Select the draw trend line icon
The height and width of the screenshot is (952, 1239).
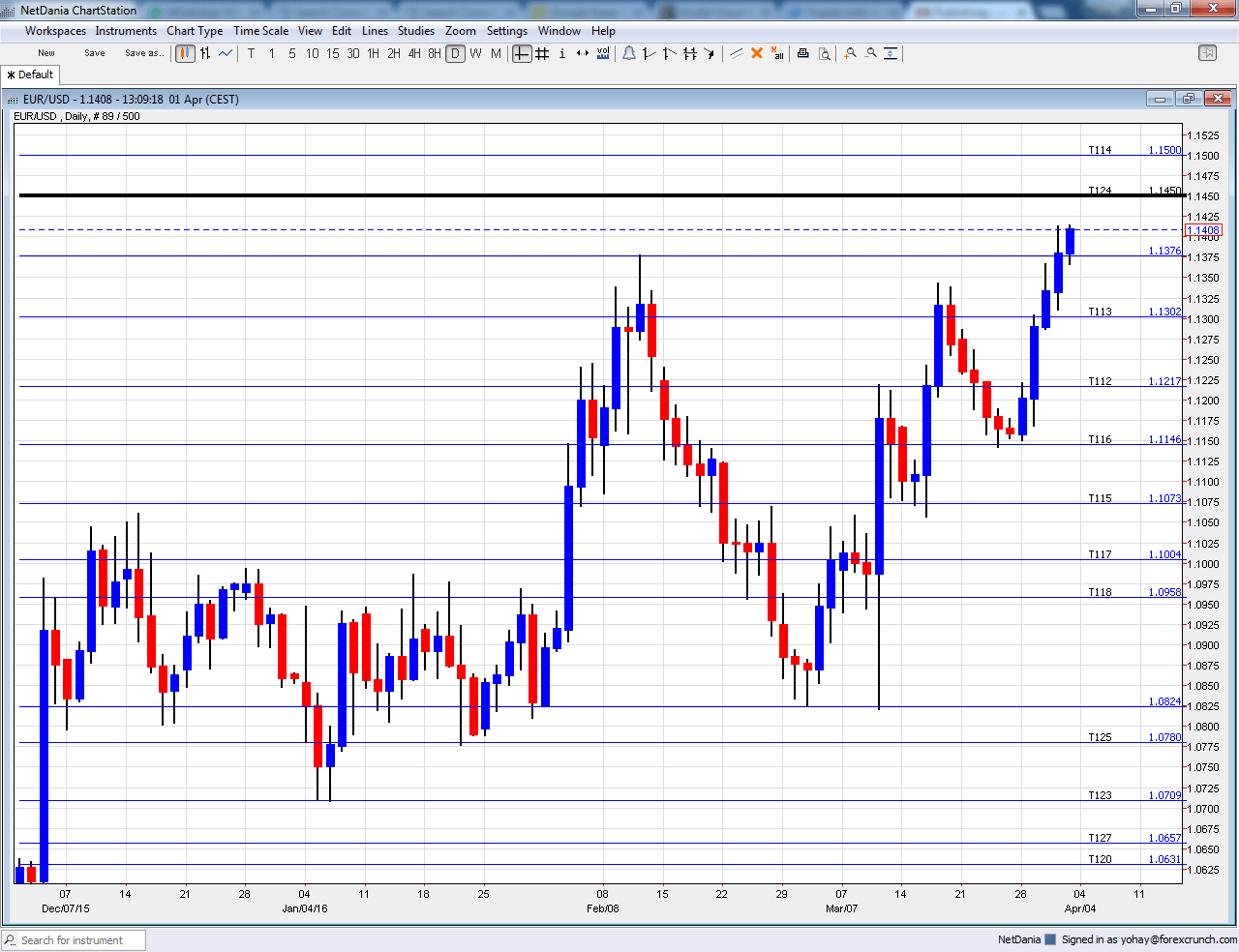736,53
